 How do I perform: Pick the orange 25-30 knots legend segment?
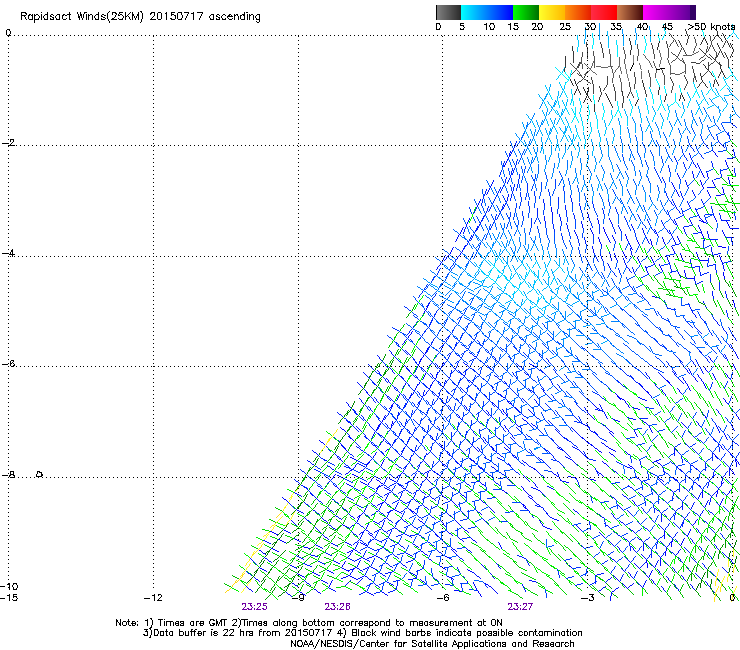pos(578,12)
